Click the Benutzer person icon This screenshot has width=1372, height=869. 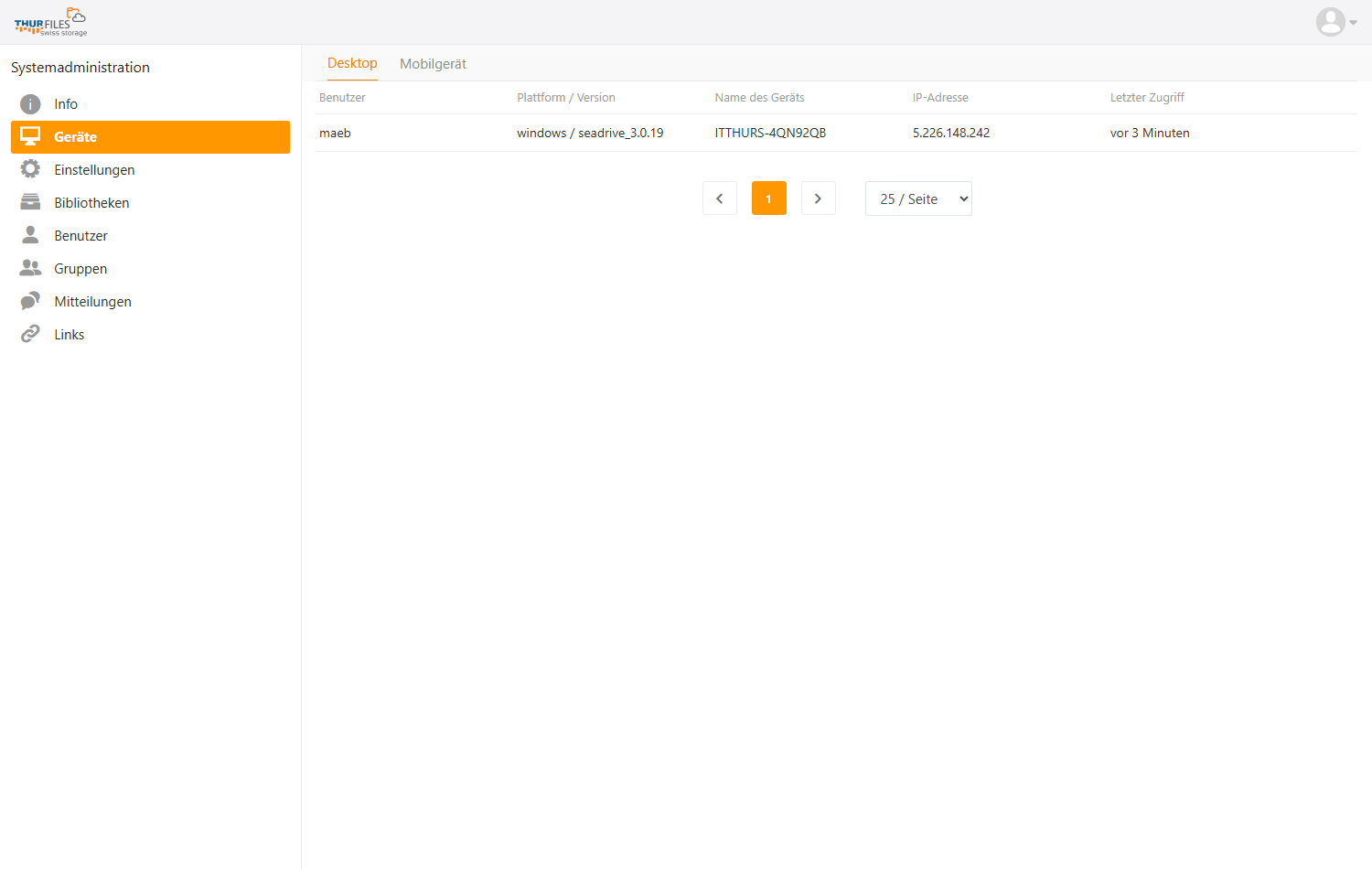click(30, 235)
